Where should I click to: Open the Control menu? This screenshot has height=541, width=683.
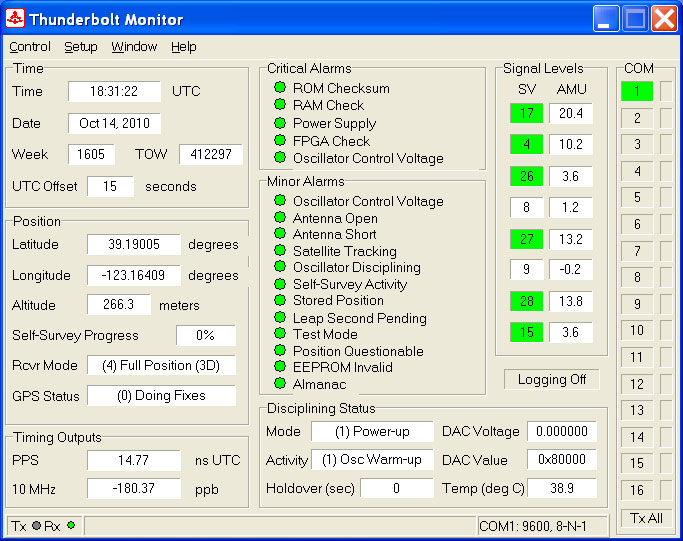tap(30, 47)
